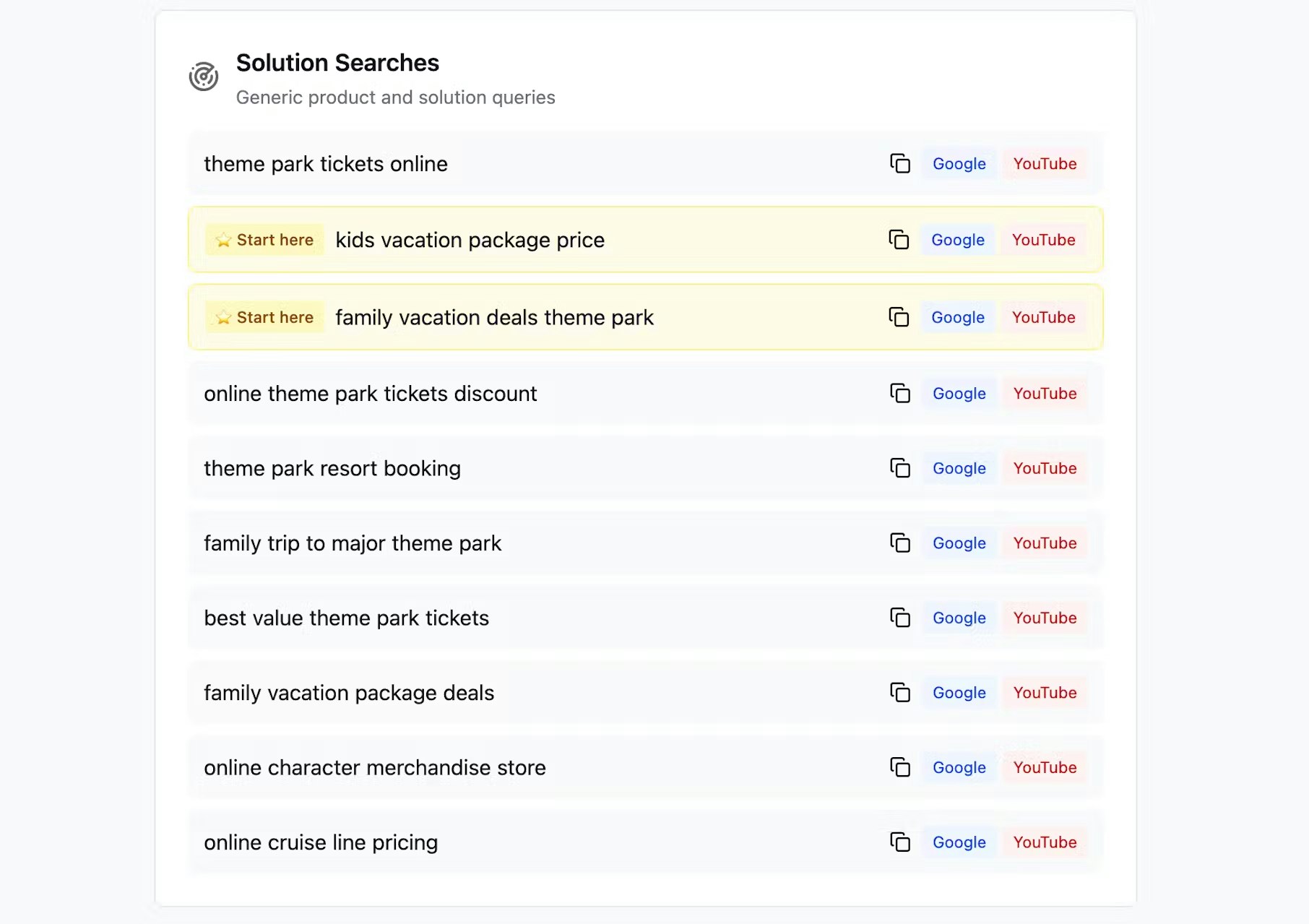Click the target icon beside Solution Searches heading
This screenshot has width=1309, height=924.
[x=204, y=75]
